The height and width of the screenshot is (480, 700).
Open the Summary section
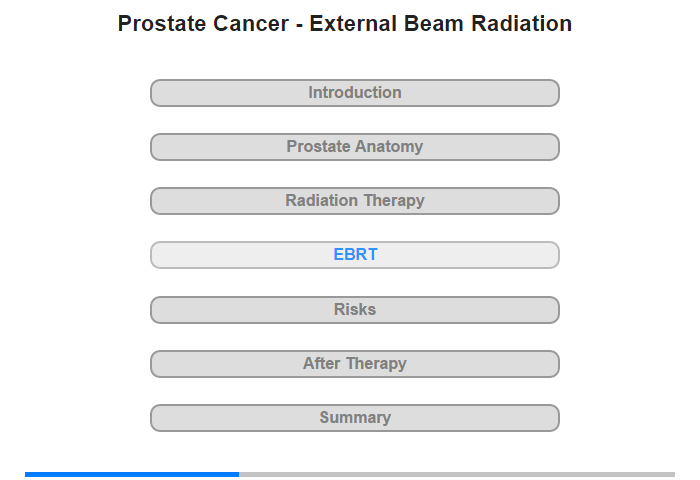pos(355,418)
